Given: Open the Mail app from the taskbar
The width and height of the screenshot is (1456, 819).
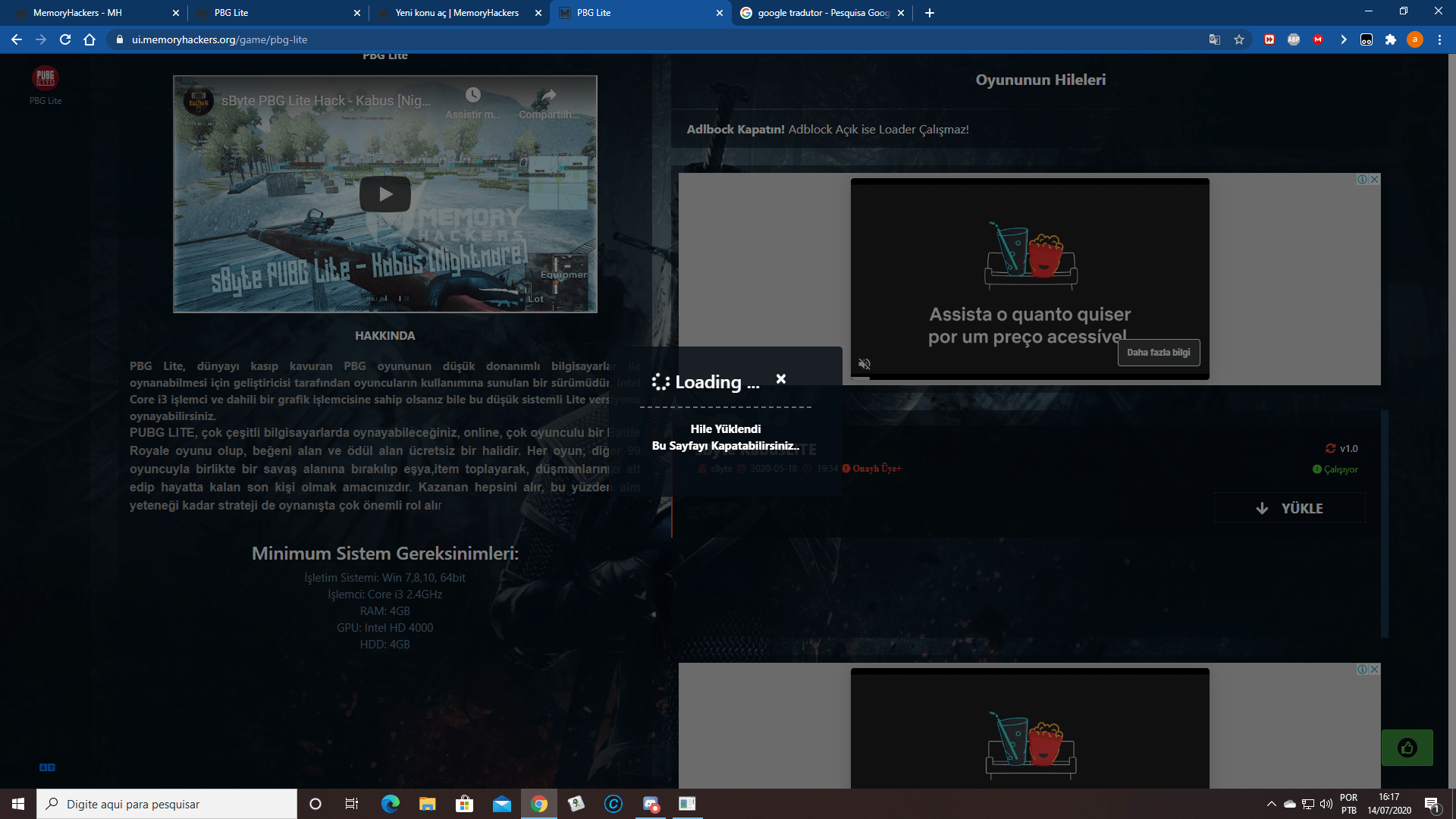Looking at the screenshot, I should (x=501, y=804).
